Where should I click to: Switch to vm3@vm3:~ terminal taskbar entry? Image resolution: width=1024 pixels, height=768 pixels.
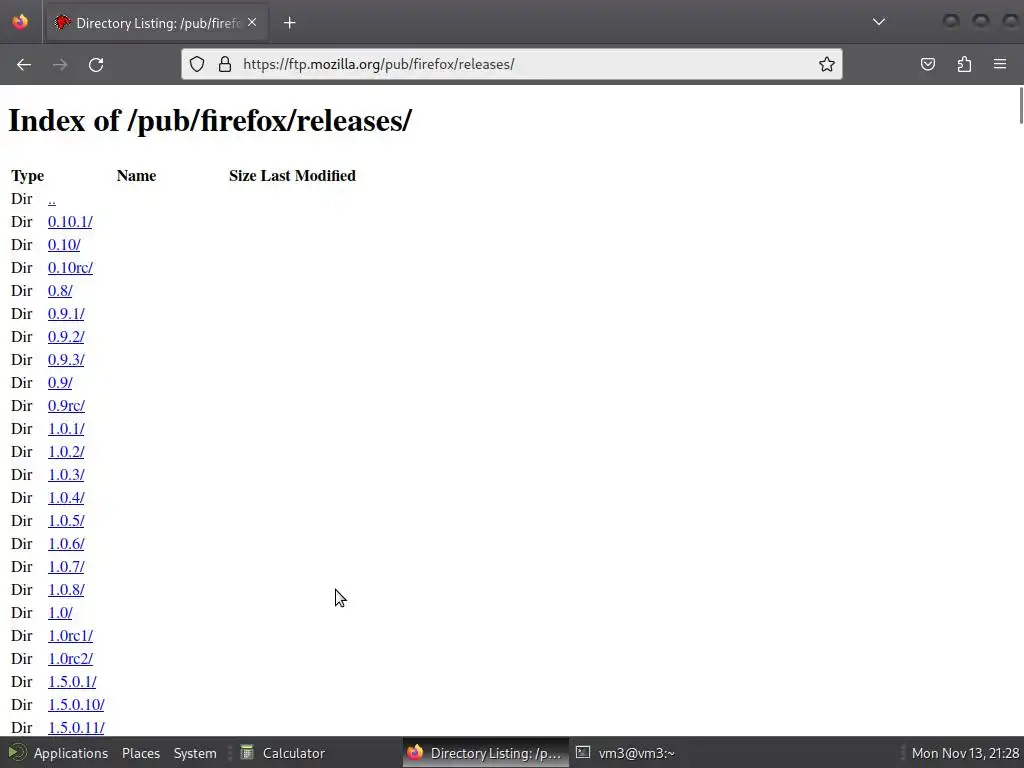(x=626, y=753)
